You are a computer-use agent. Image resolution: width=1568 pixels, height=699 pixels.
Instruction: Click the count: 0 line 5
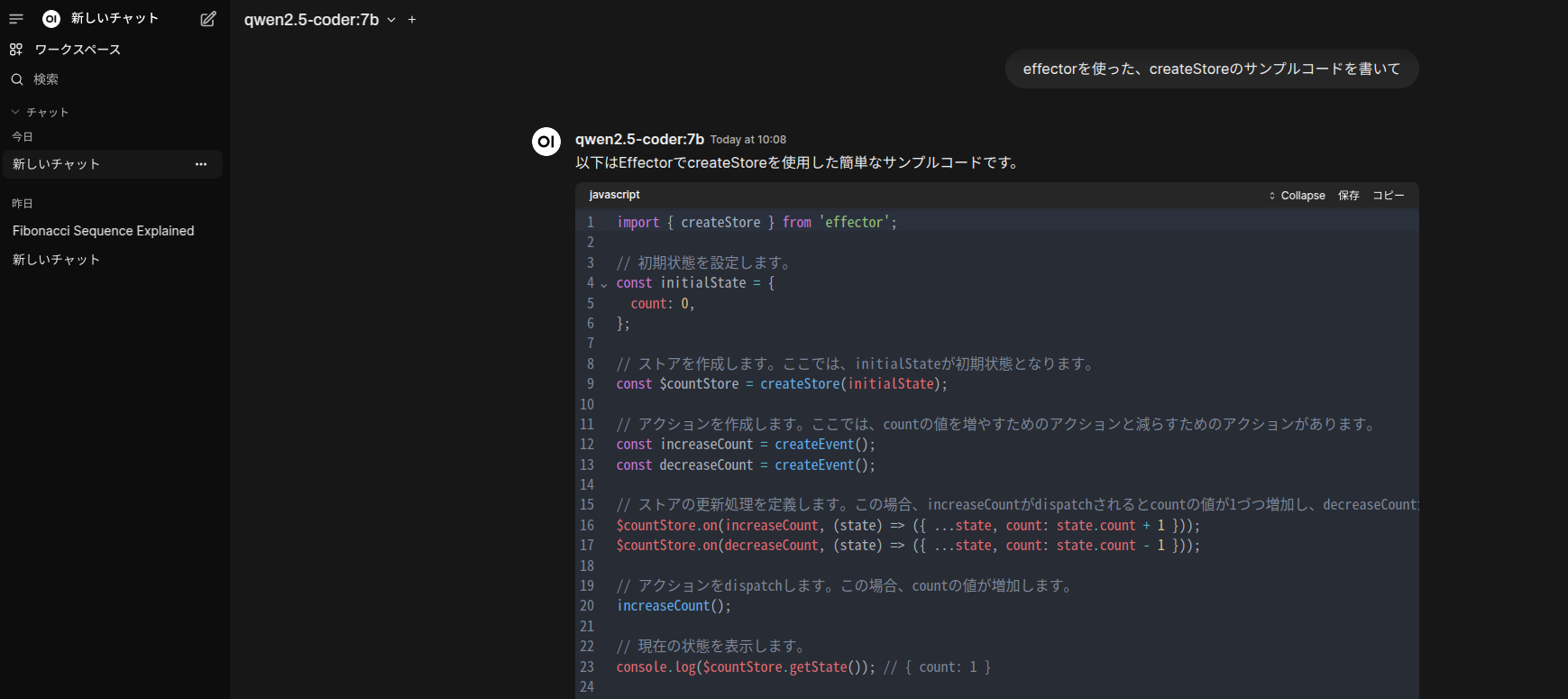point(663,304)
